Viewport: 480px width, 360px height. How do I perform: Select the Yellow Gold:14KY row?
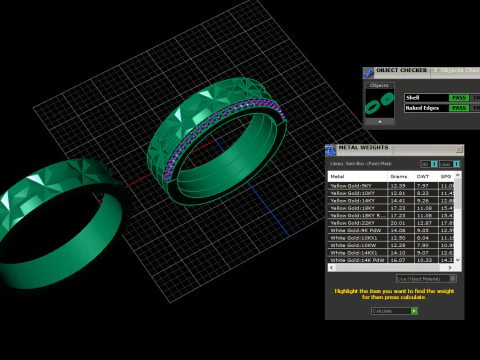391,201
